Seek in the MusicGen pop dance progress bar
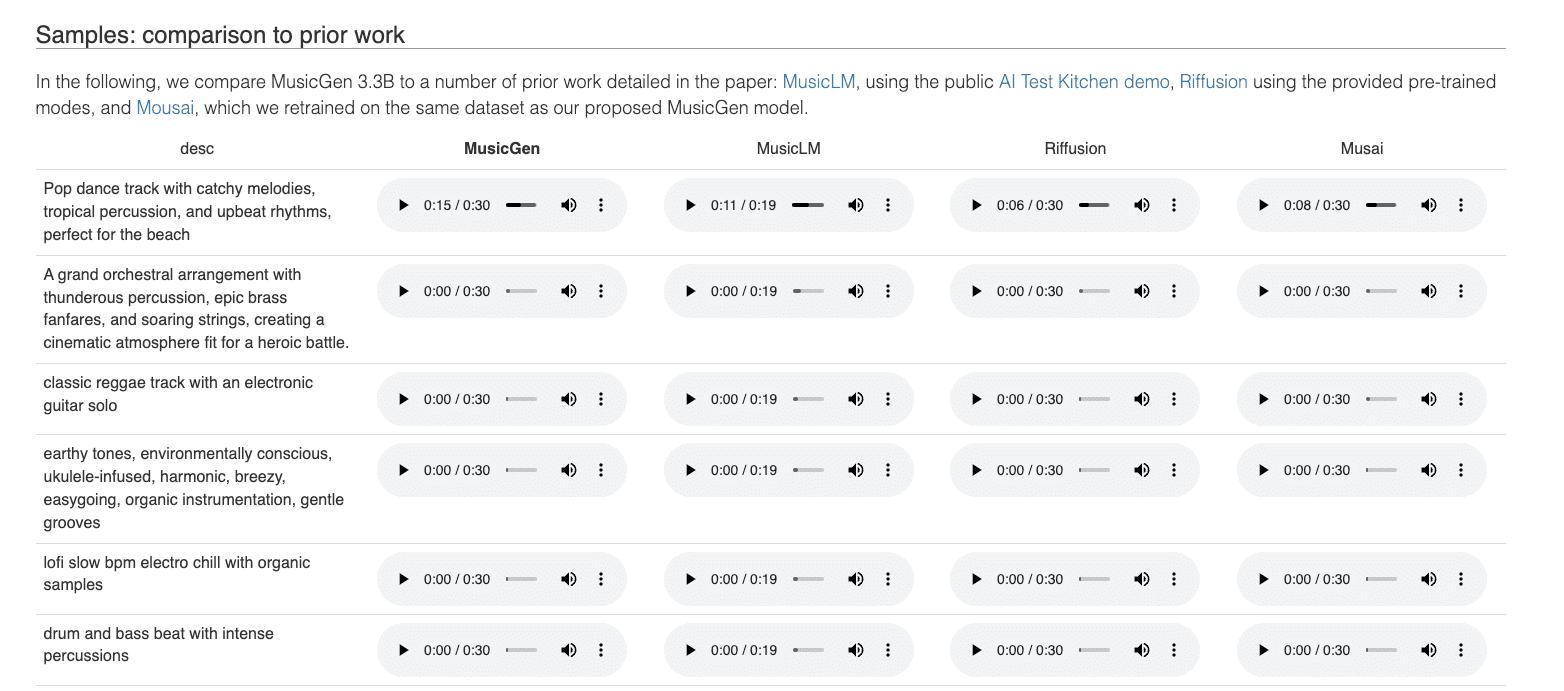Viewport: 1564px width, 691px height. [521, 205]
